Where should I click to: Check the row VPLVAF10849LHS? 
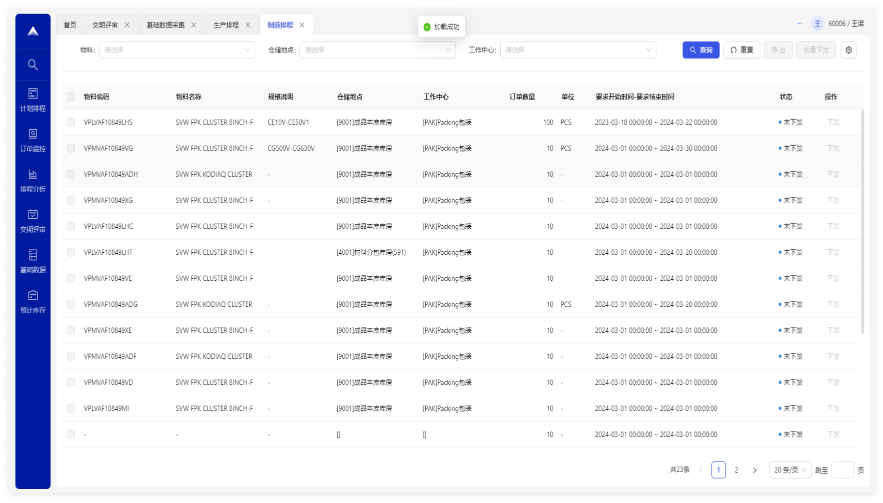click(71, 122)
